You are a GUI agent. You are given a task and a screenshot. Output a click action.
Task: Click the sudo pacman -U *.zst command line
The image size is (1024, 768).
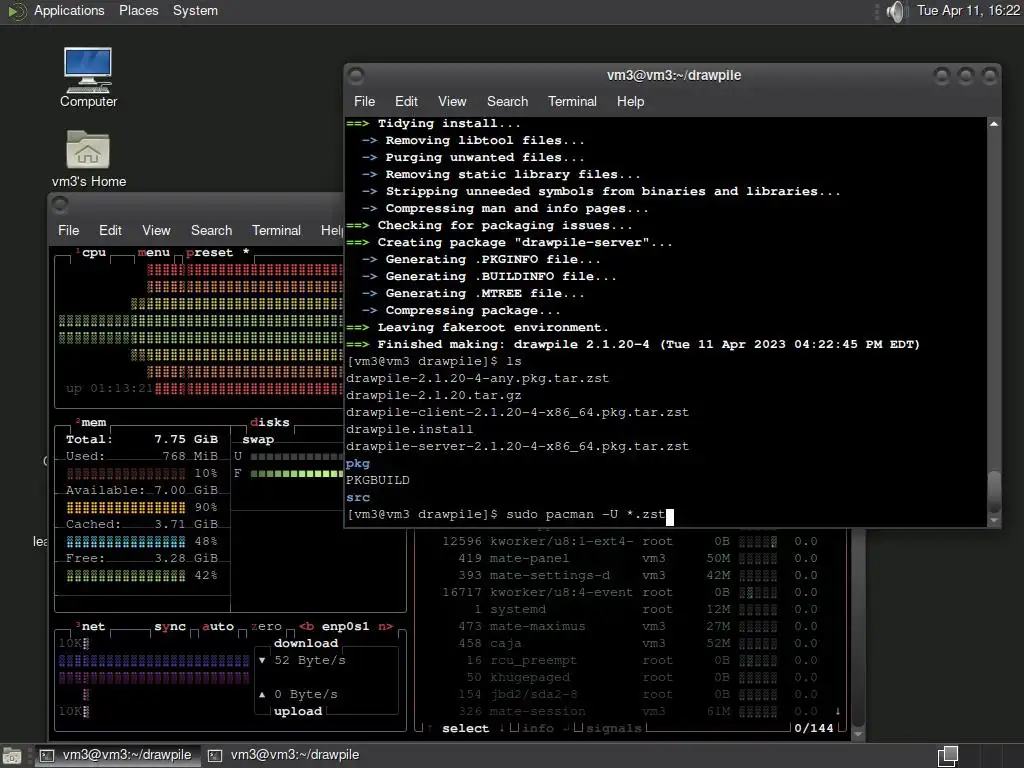pyautogui.click(x=585, y=514)
